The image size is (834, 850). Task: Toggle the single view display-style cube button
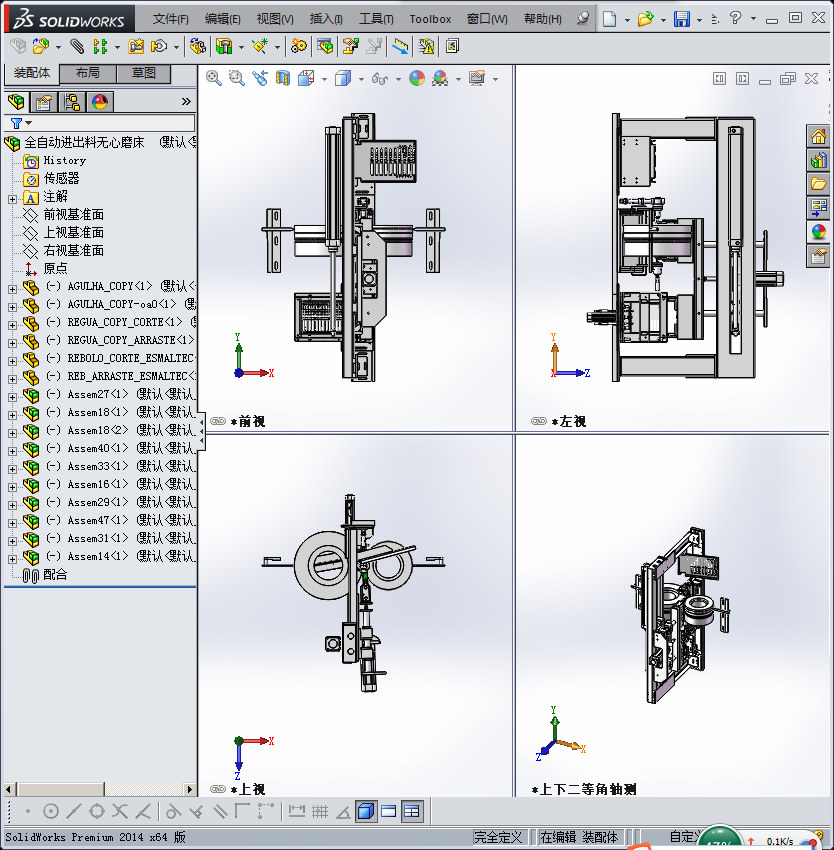366,811
